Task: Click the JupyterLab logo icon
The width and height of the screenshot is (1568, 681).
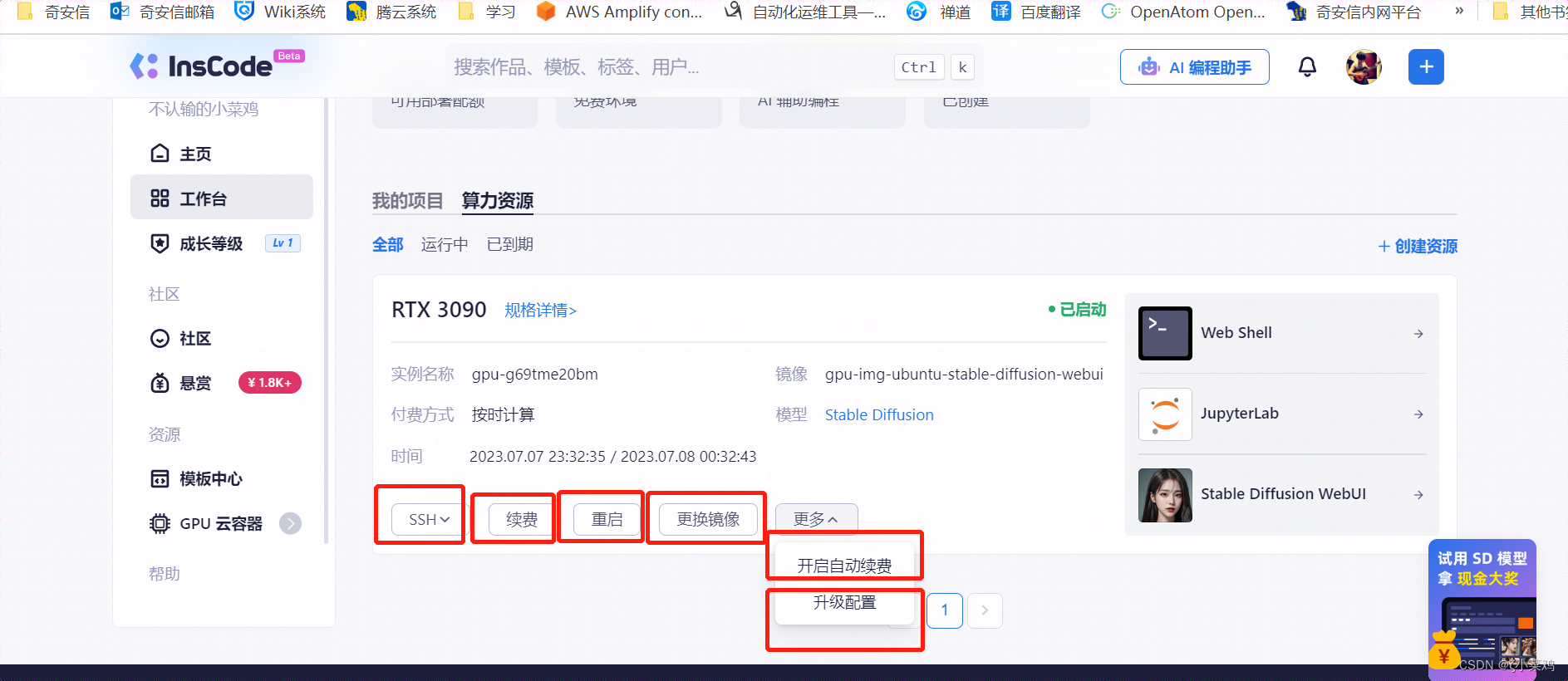Action: [x=1165, y=414]
